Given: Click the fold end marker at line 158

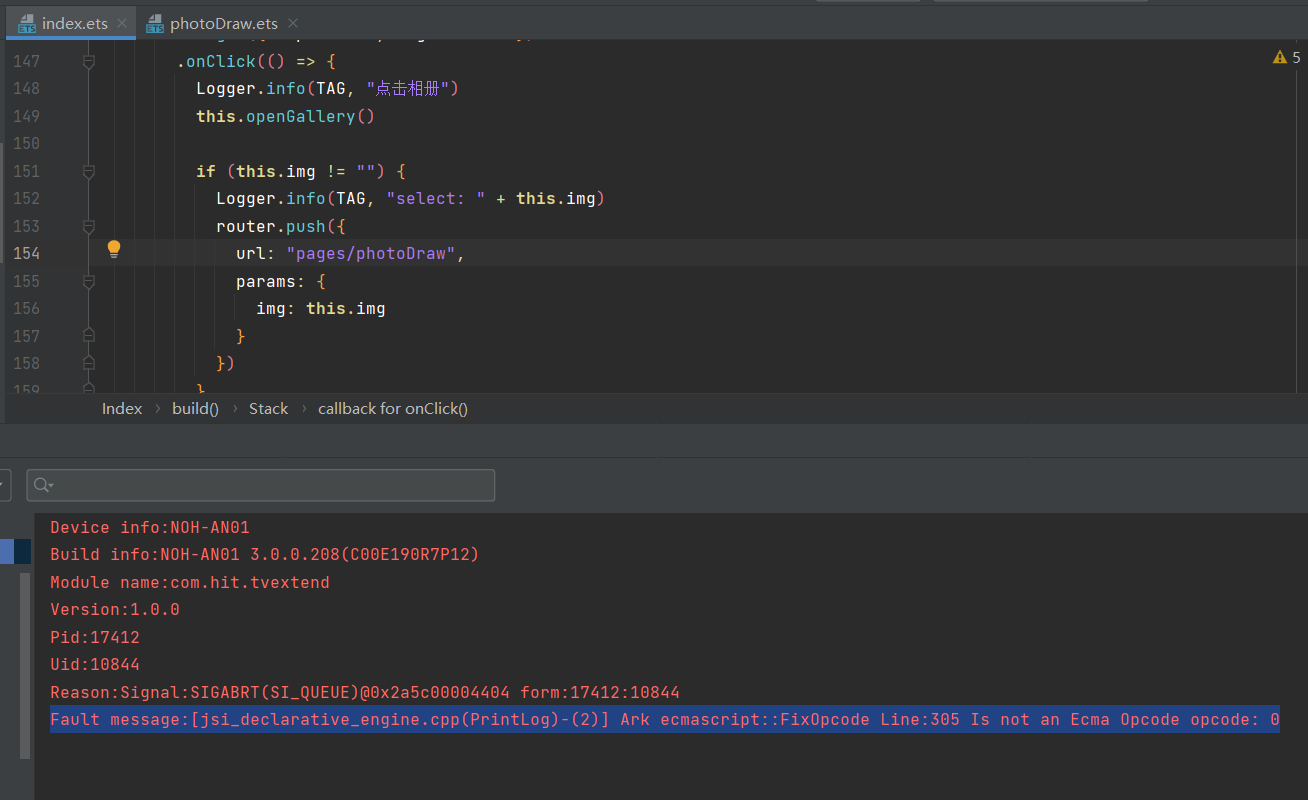Looking at the screenshot, I should [x=88, y=362].
